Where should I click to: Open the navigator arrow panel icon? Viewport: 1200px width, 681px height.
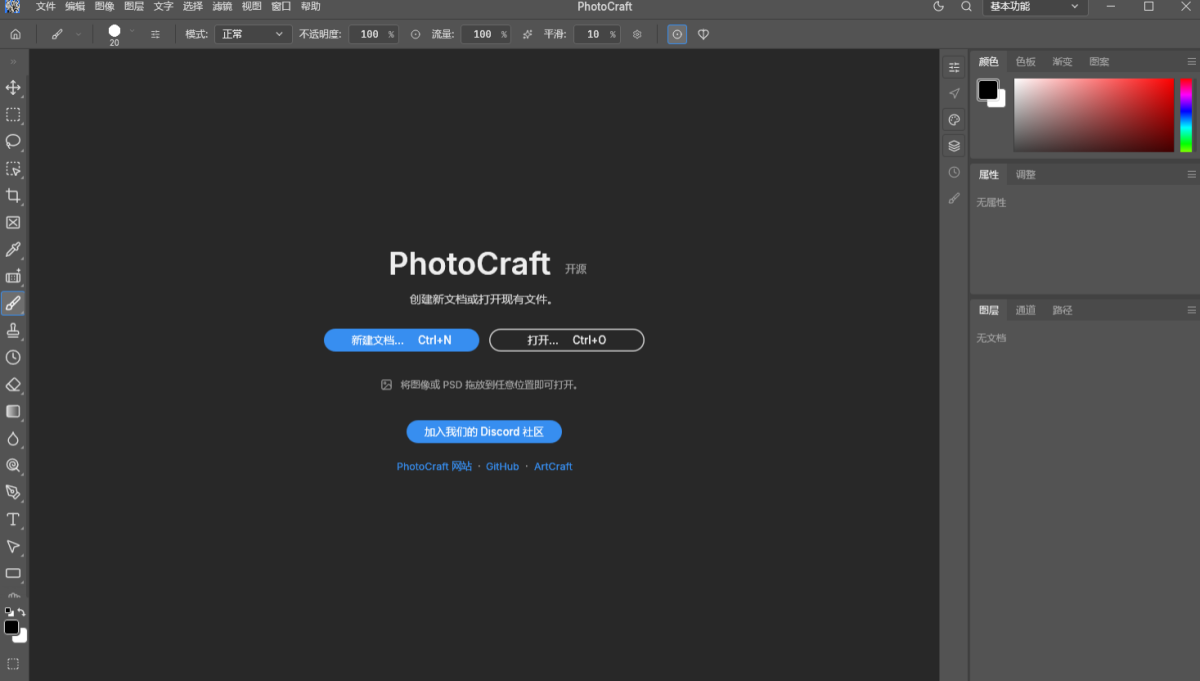point(954,93)
